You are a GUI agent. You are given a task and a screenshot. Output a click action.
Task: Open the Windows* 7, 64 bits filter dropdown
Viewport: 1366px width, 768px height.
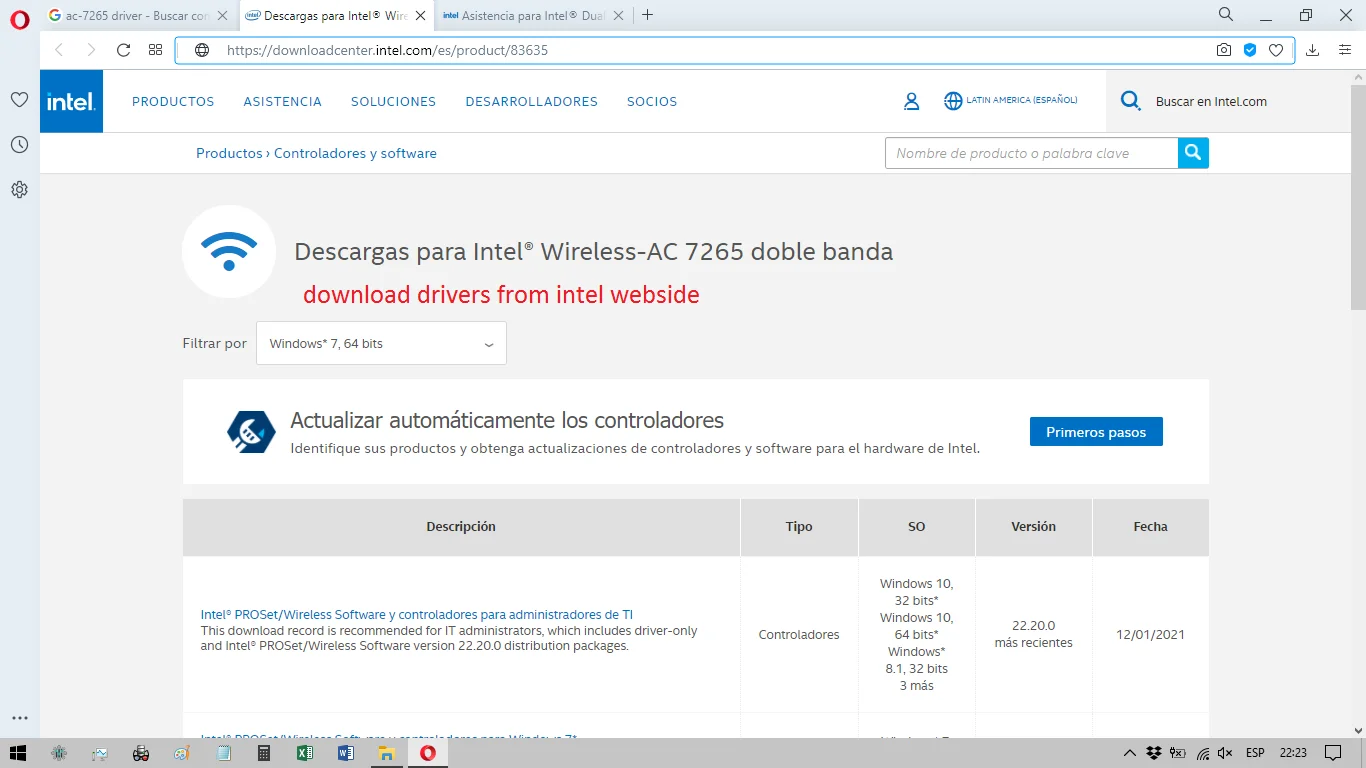pos(381,343)
